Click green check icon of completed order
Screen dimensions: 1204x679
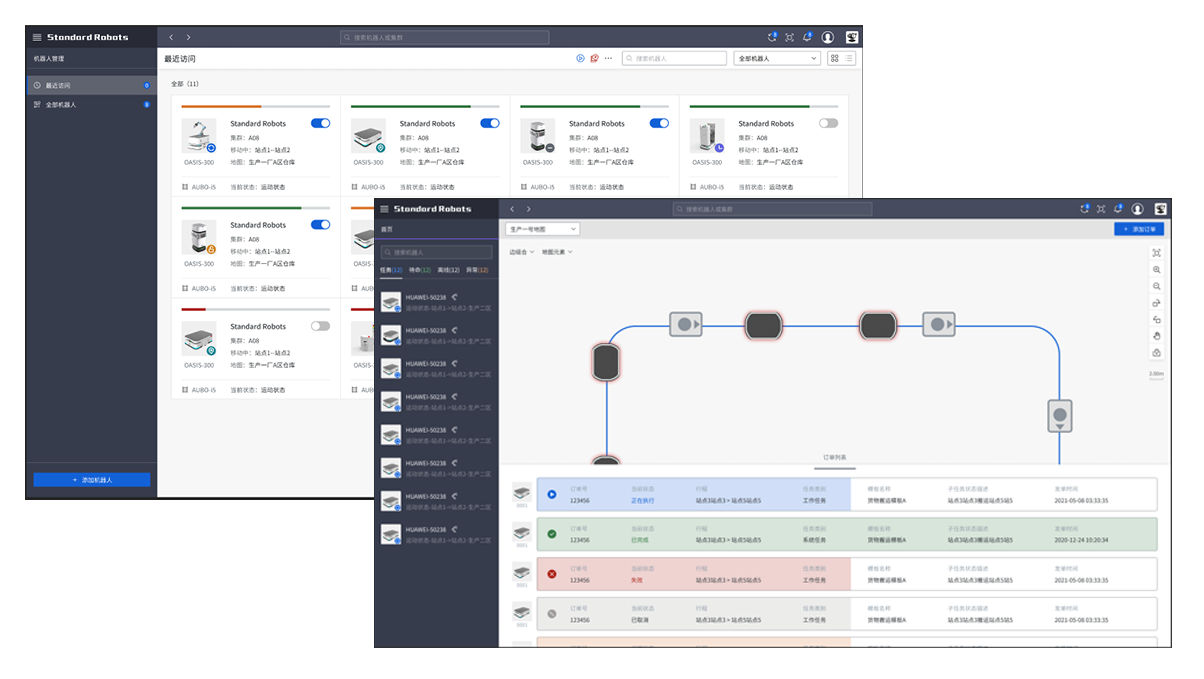pyautogui.click(x=551, y=534)
